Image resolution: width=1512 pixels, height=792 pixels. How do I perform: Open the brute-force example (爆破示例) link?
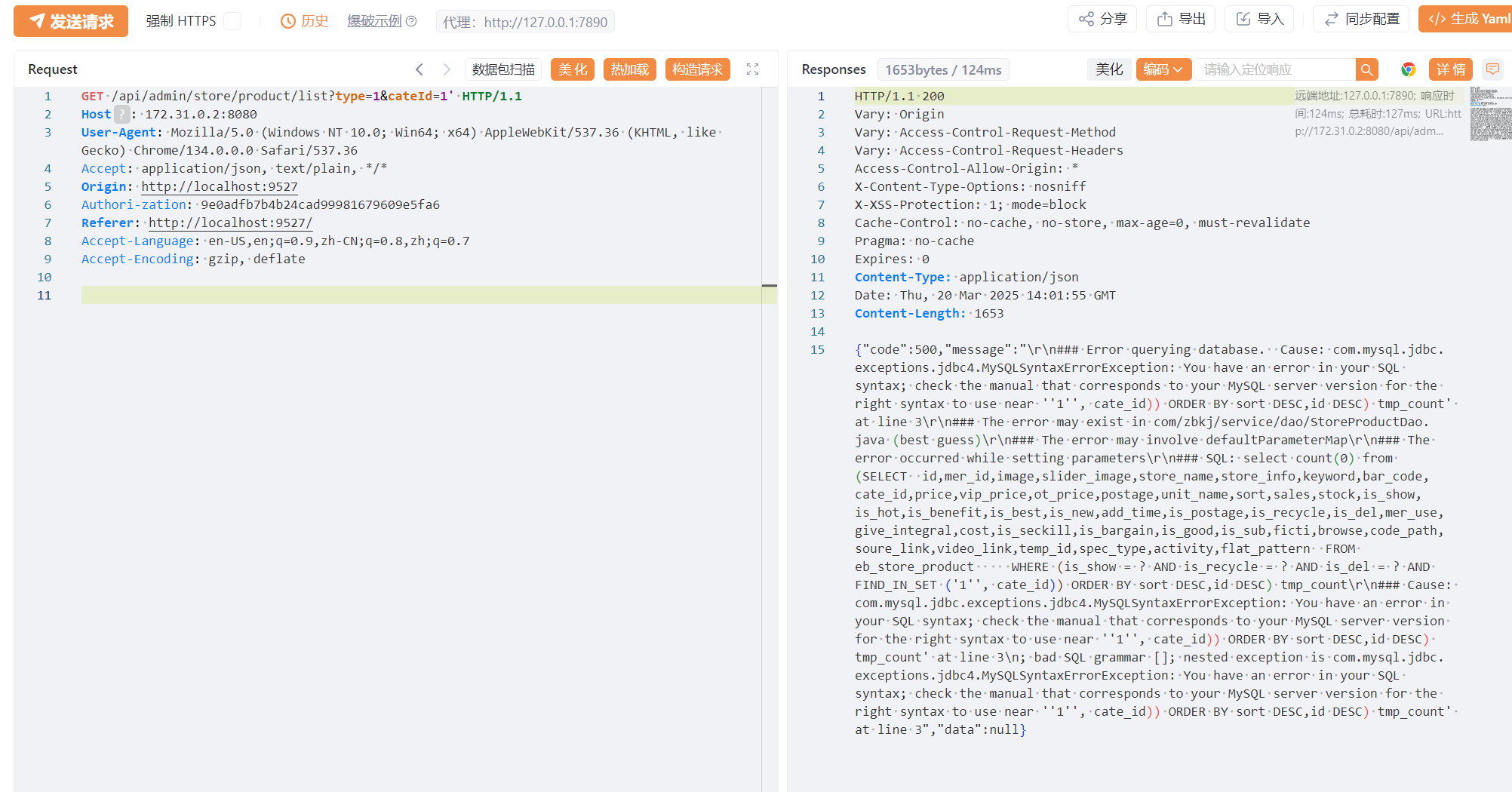click(375, 21)
